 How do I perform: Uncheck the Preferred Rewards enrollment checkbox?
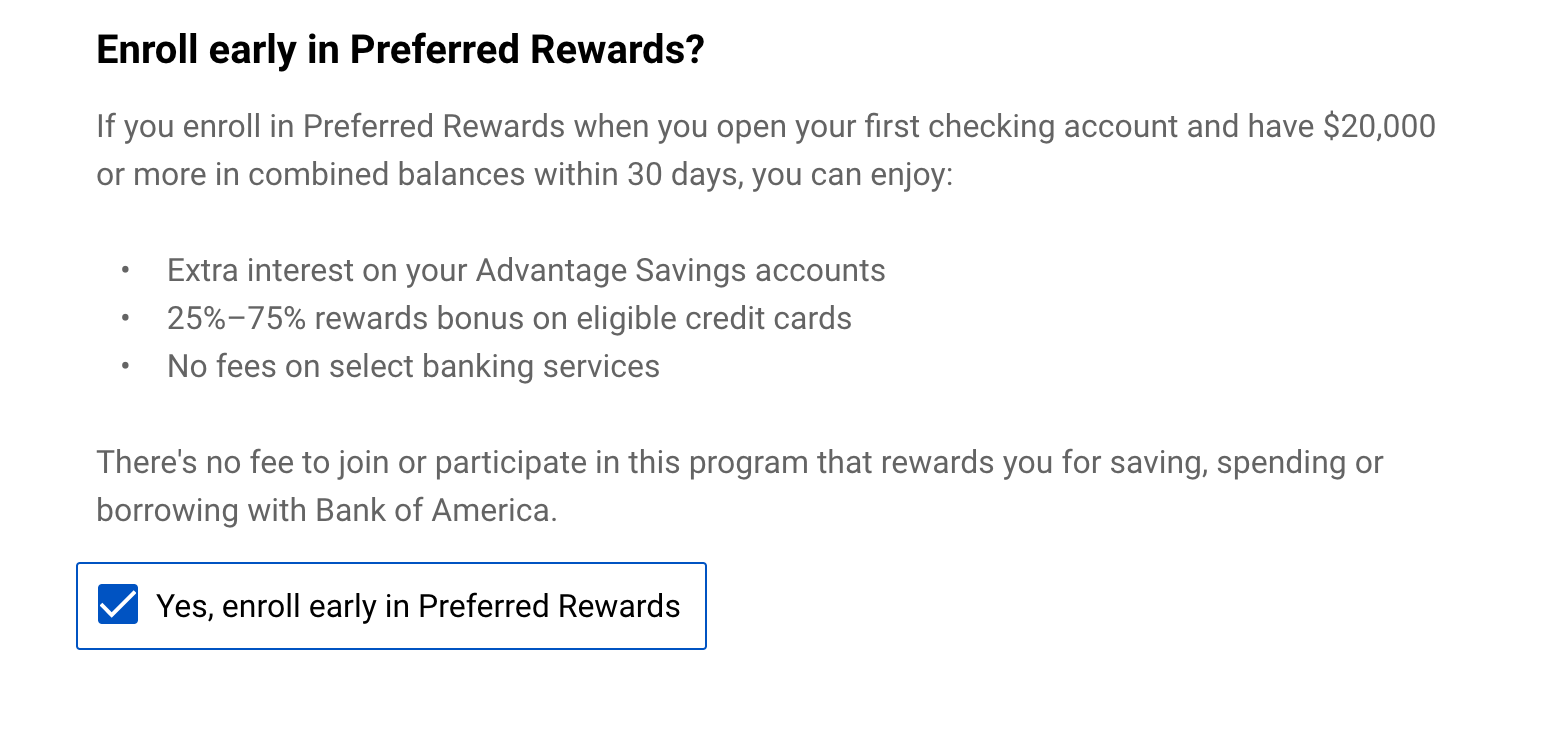(x=118, y=606)
